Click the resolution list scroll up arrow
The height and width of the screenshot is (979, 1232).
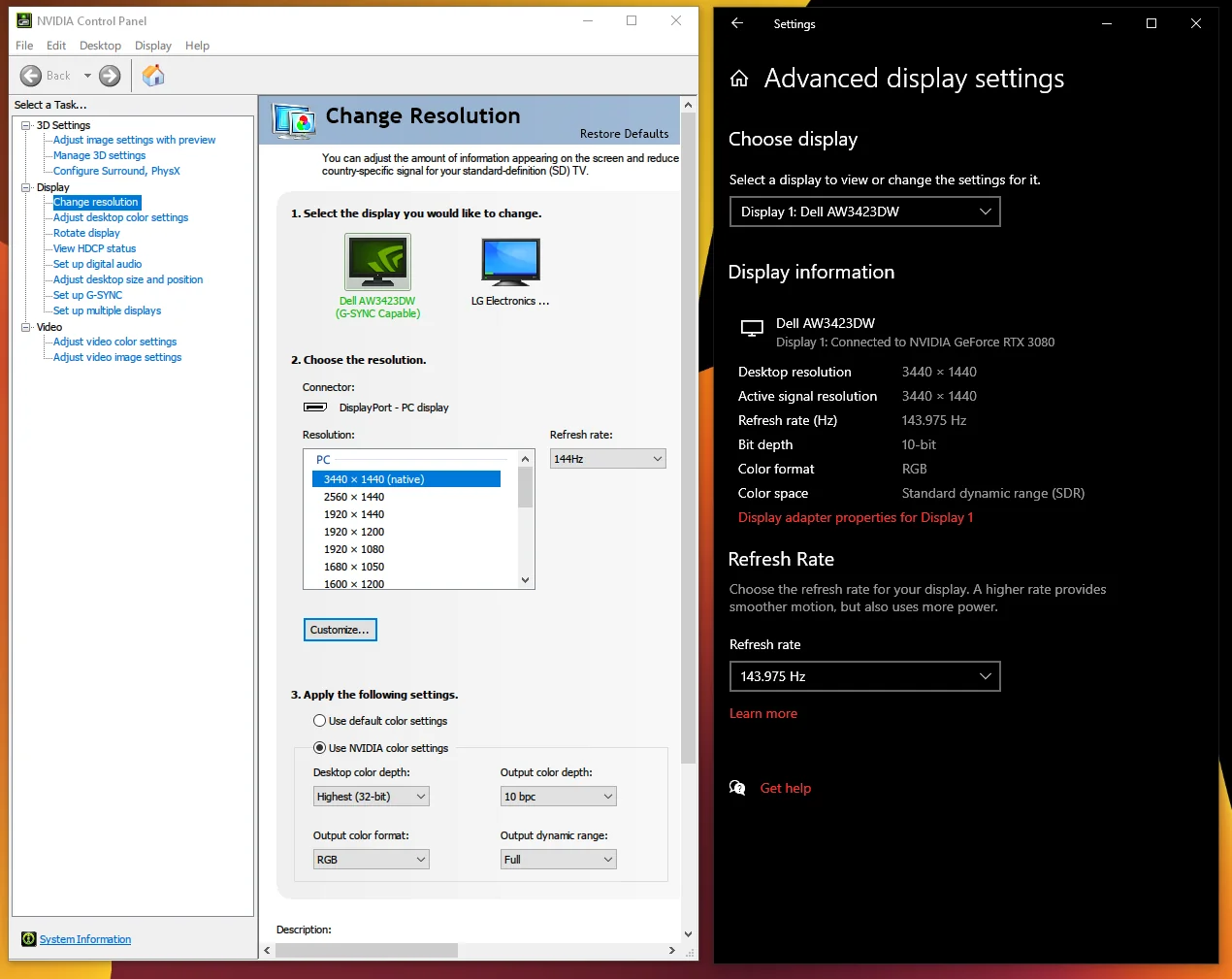pos(526,460)
